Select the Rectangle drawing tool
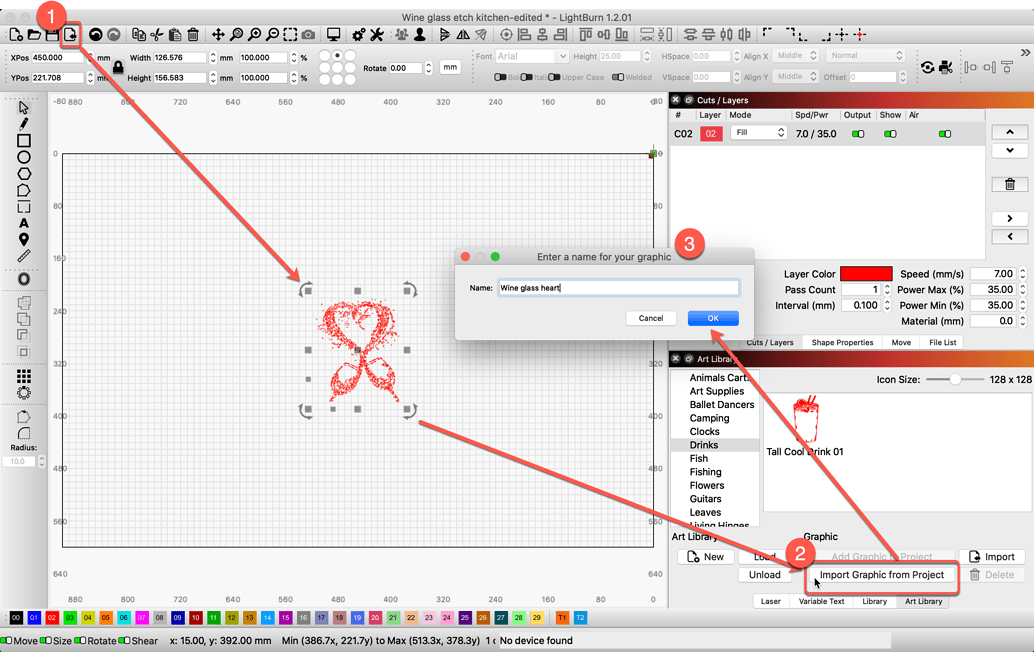 [24, 140]
